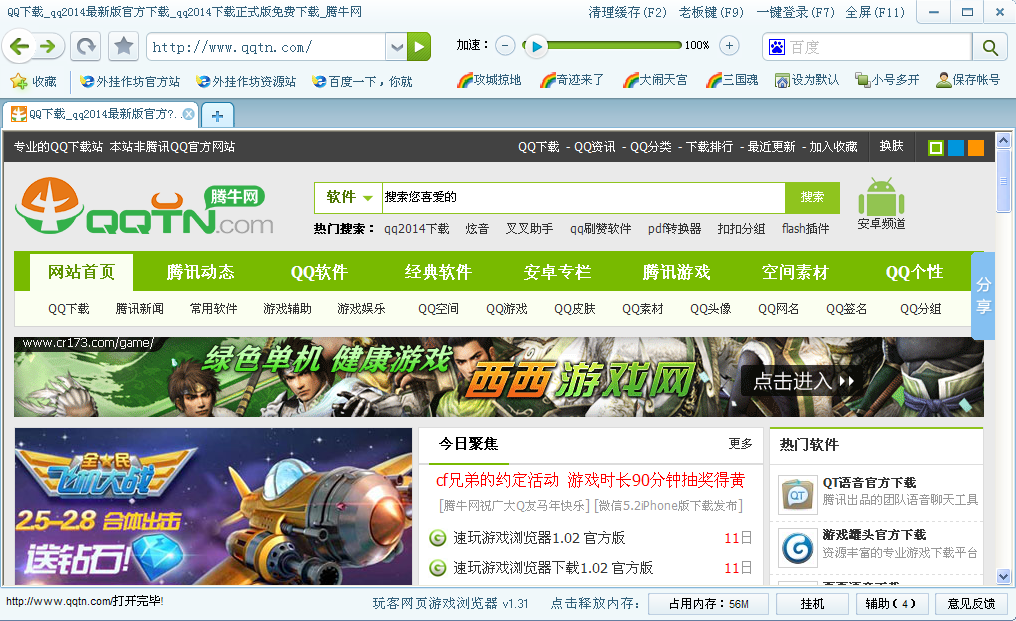Open the 腾讯游戏 navigation tab
This screenshot has width=1016, height=621.
[676, 272]
